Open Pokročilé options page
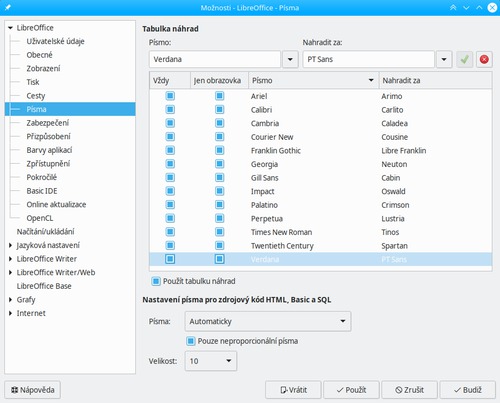Image resolution: width=500 pixels, height=403 pixels. pyautogui.click(x=42, y=177)
